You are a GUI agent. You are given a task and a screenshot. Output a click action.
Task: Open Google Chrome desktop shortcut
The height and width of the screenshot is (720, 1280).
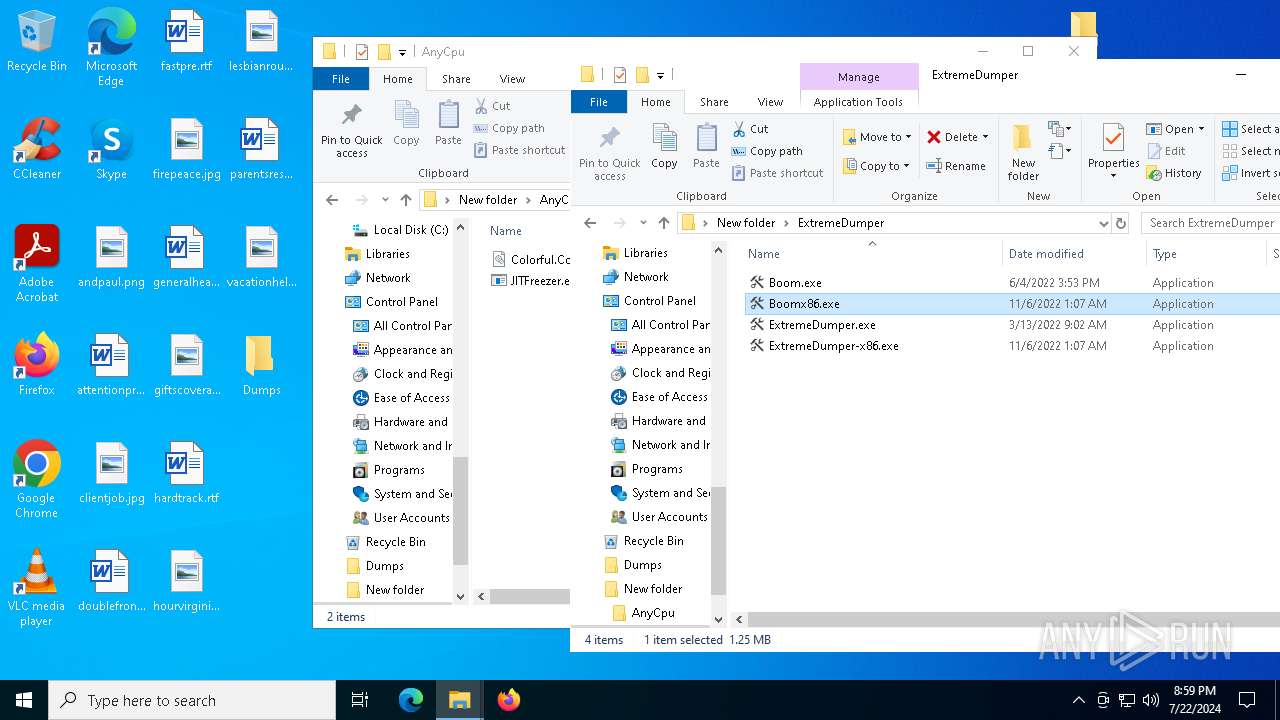36,480
